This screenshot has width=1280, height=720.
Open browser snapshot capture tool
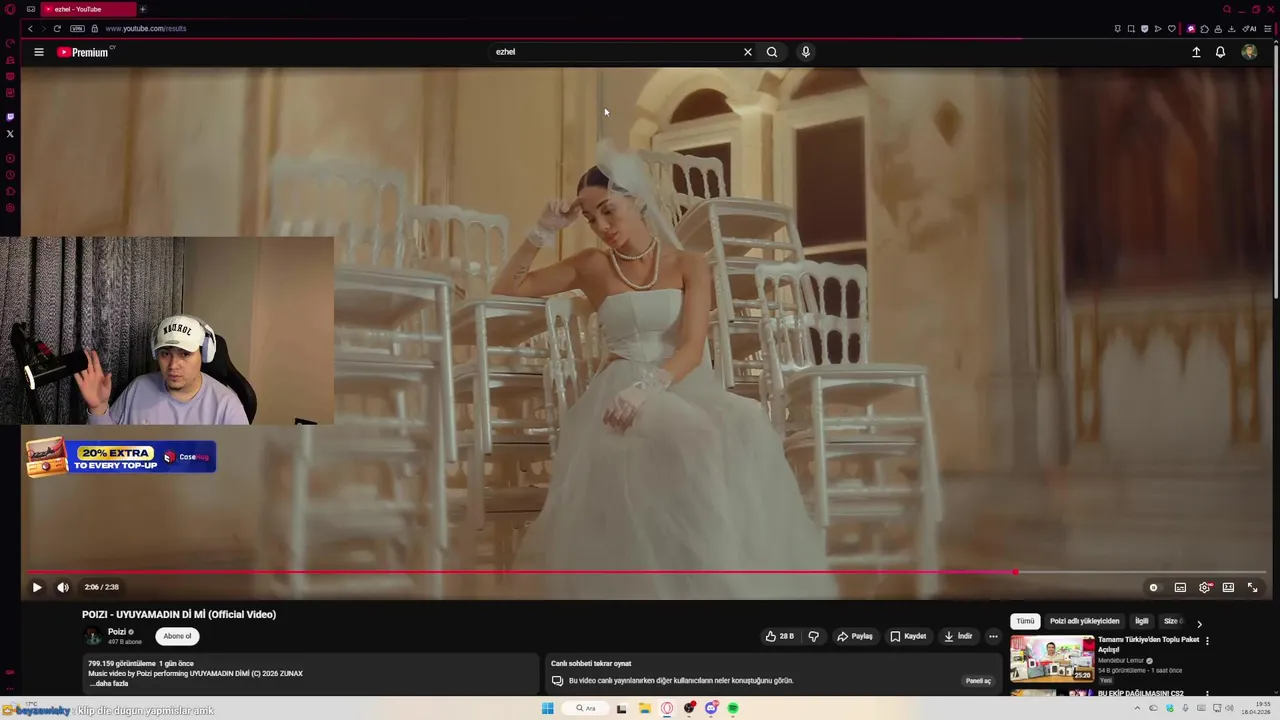[x=1131, y=28]
